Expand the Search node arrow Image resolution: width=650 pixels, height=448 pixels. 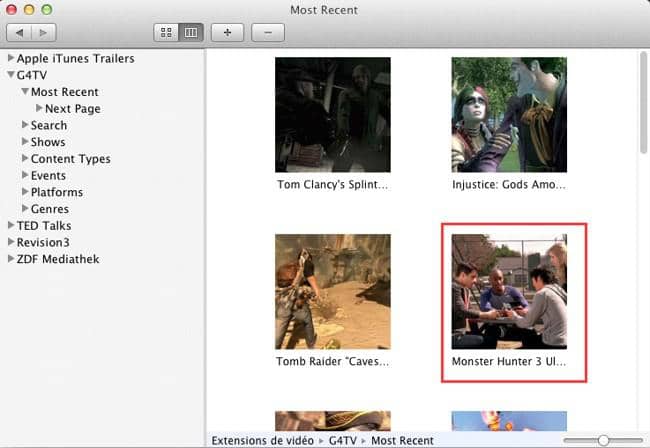click(25, 124)
